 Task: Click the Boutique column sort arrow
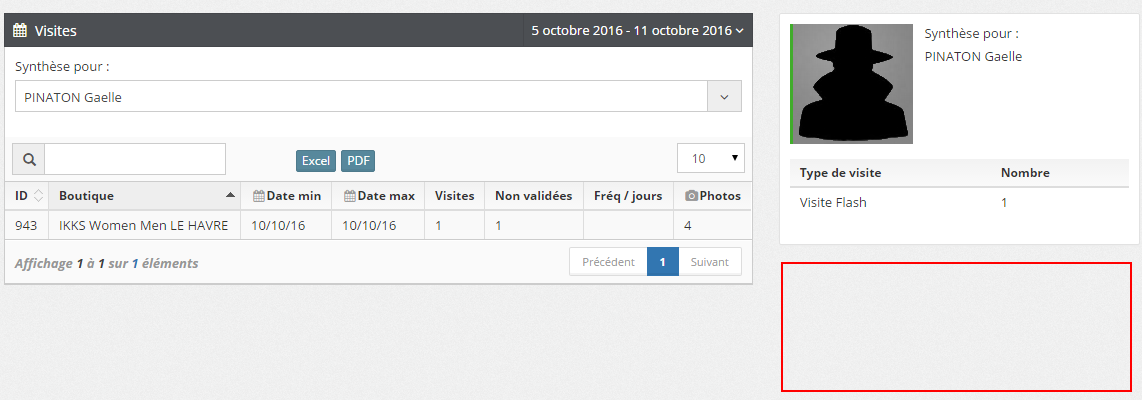(x=231, y=196)
